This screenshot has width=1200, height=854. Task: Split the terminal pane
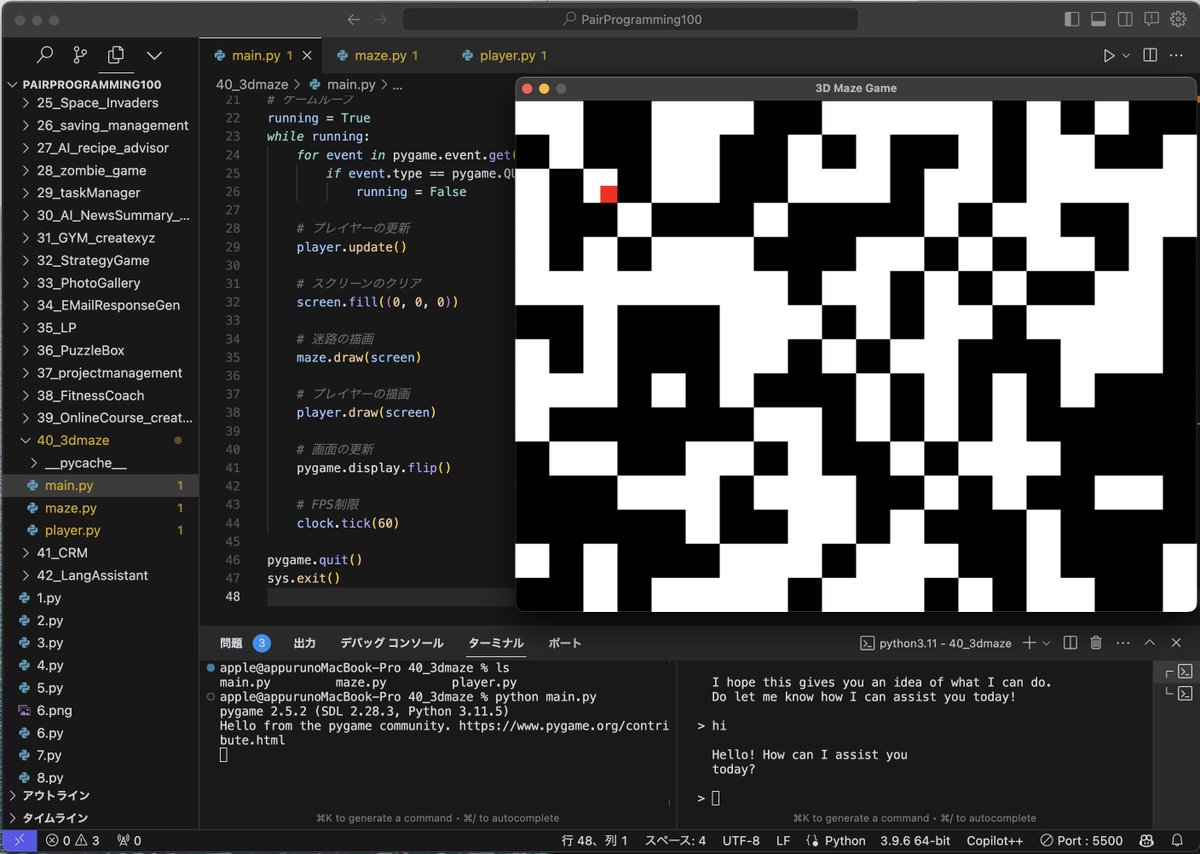coord(1070,643)
